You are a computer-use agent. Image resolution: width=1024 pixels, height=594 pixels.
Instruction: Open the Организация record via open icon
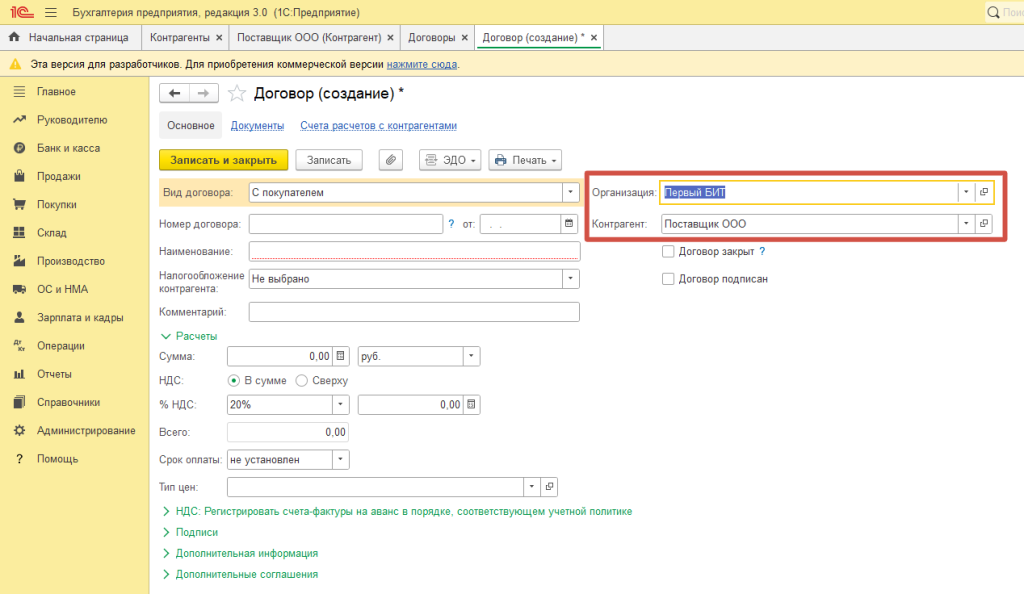point(983,192)
